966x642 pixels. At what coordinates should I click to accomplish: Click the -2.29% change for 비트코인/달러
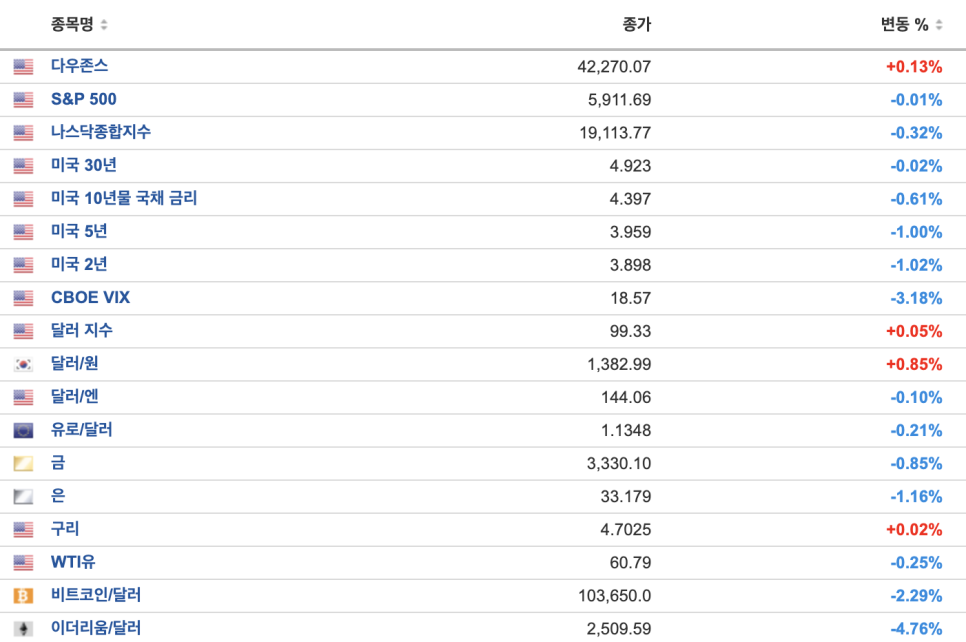point(916,596)
